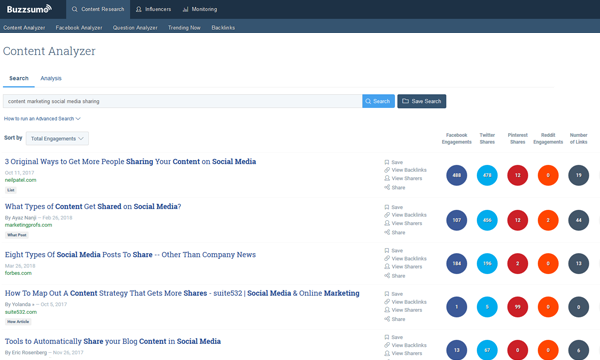Click the Reddit Engagements column header

(x=548, y=138)
